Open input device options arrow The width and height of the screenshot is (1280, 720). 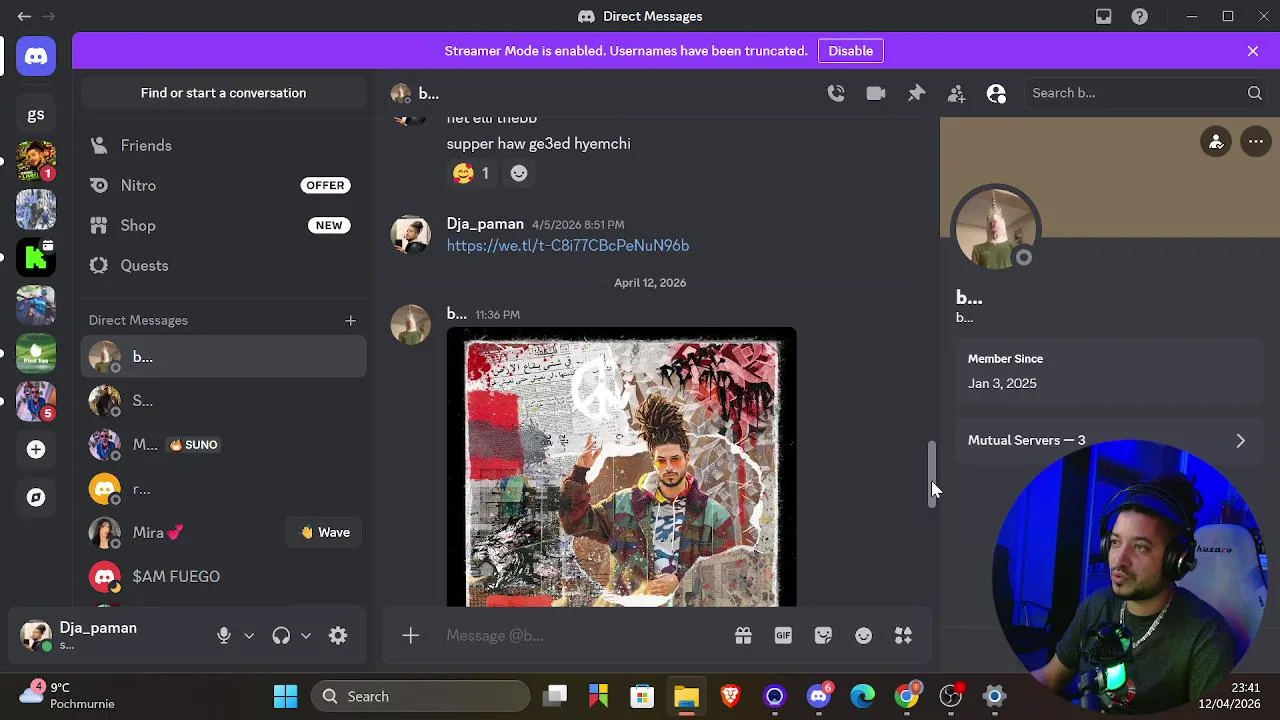(249, 635)
